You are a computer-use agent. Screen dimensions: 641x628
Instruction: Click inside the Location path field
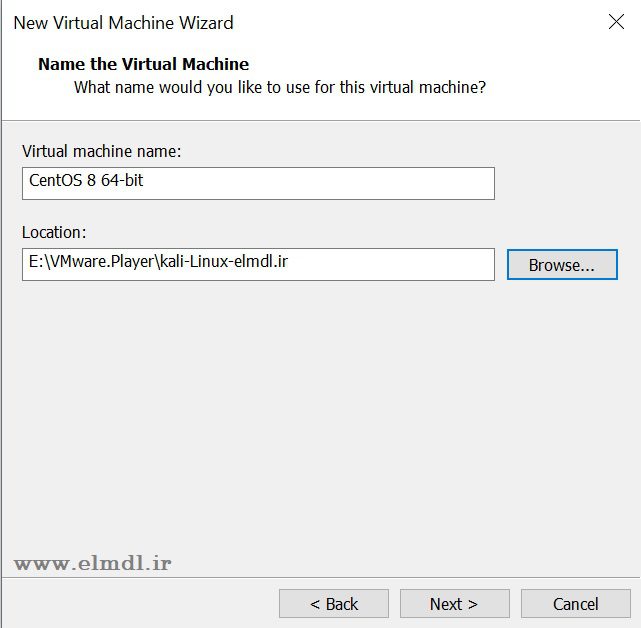pos(258,264)
